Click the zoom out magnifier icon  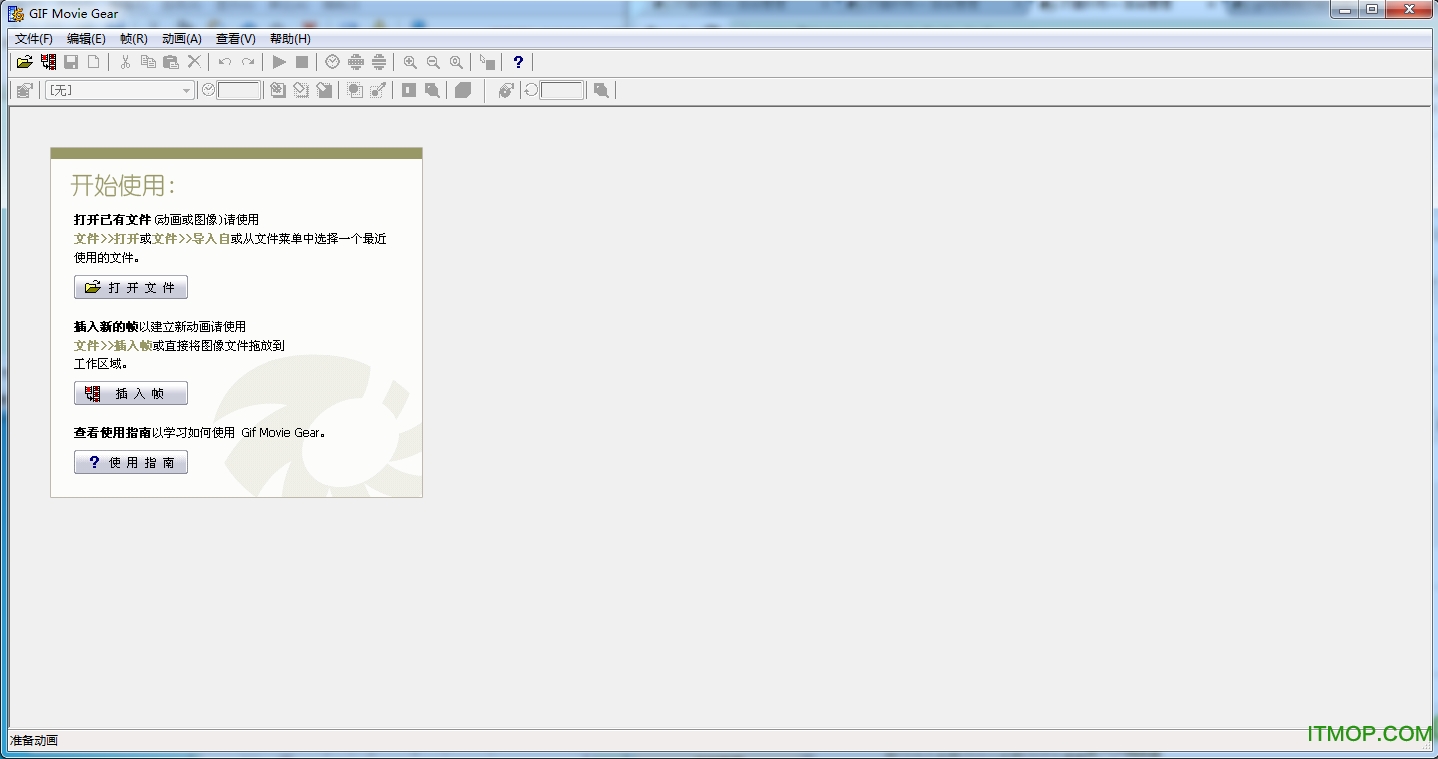pyautogui.click(x=433, y=62)
